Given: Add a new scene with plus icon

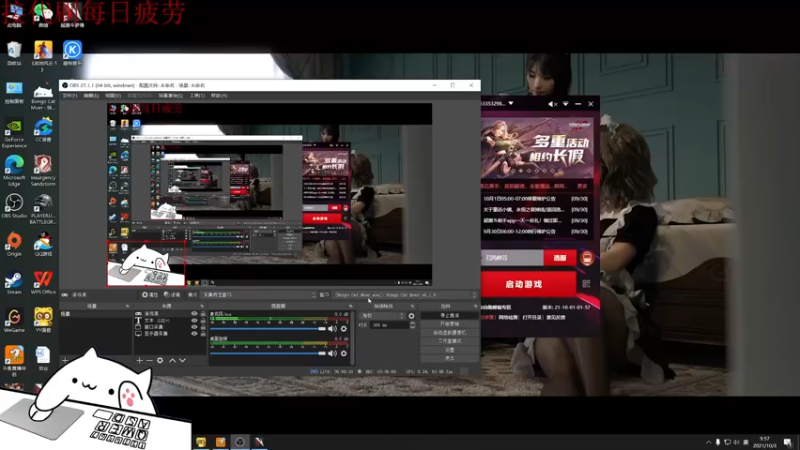Looking at the screenshot, I should (65, 360).
